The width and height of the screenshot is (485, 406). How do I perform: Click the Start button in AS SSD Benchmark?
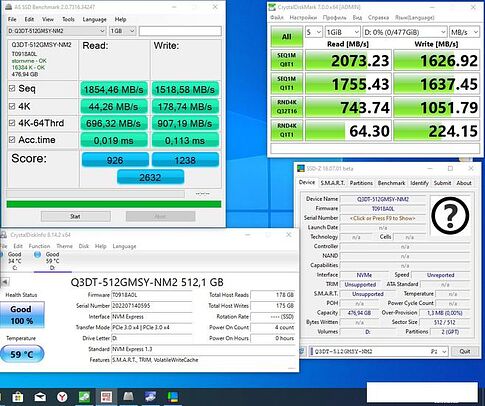pos(76,216)
